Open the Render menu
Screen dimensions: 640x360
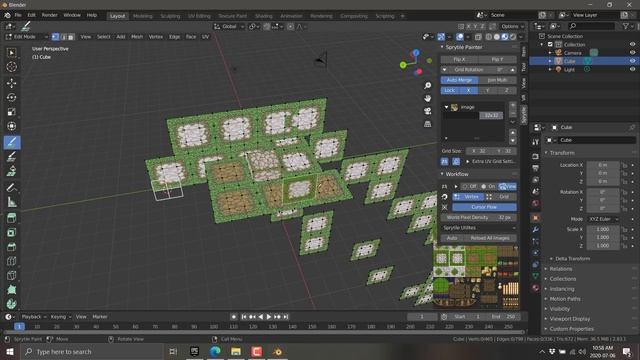pos(50,15)
